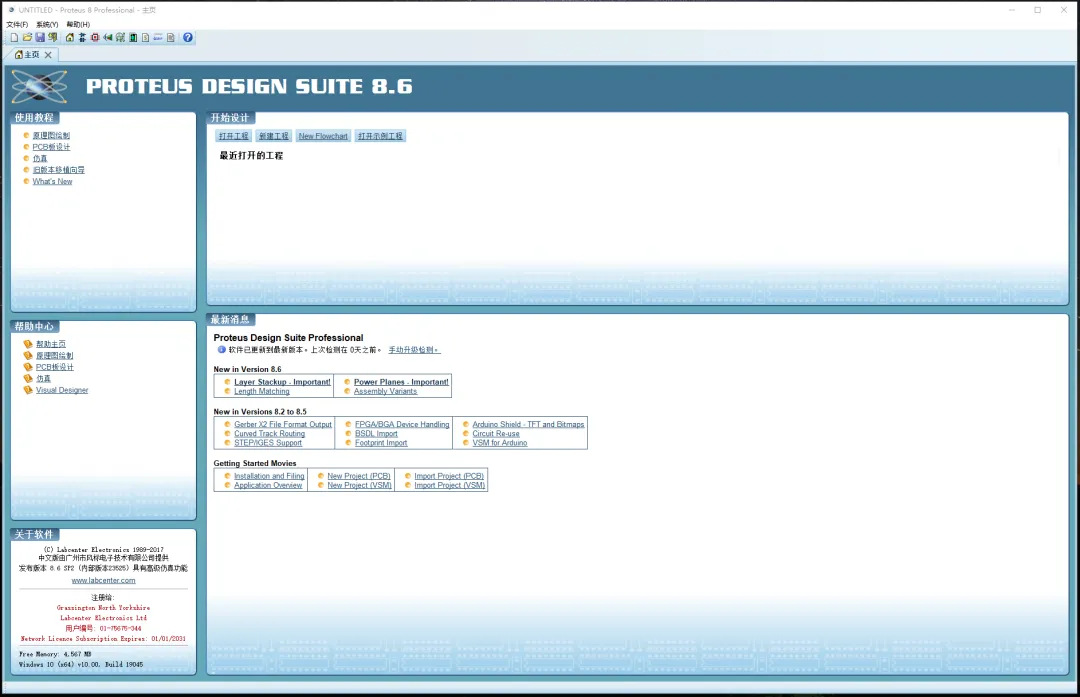Open PCB板设计 in the help center
1080x697 pixels.
click(x=54, y=367)
